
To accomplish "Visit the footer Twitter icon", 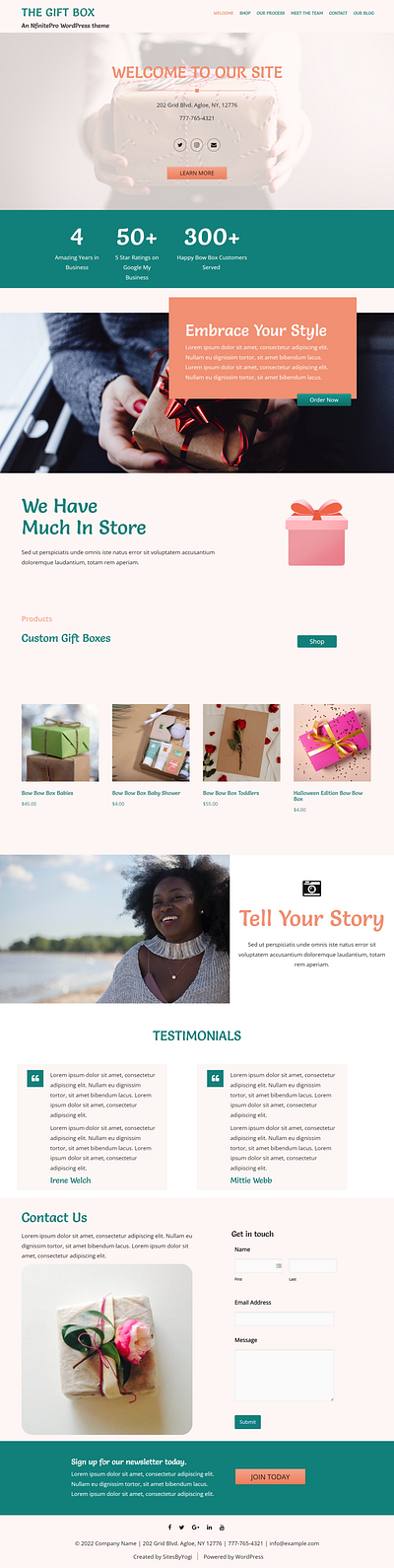I will [182, 1528].
